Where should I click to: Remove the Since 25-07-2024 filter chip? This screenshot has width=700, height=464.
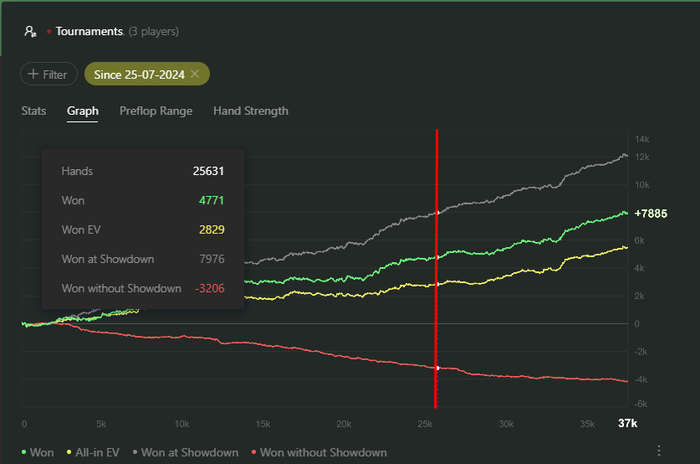(195, 74)
